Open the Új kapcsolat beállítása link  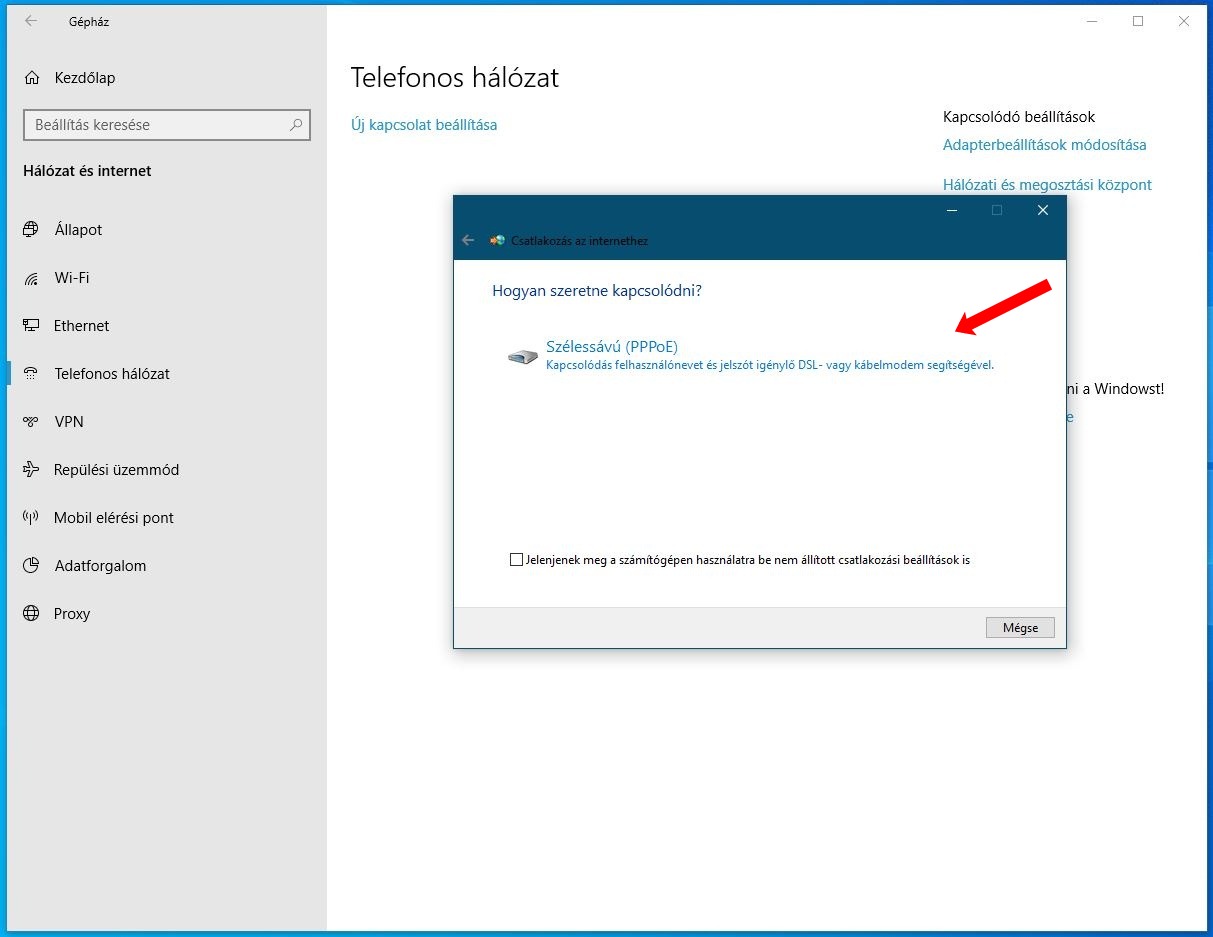pos(424,125)
